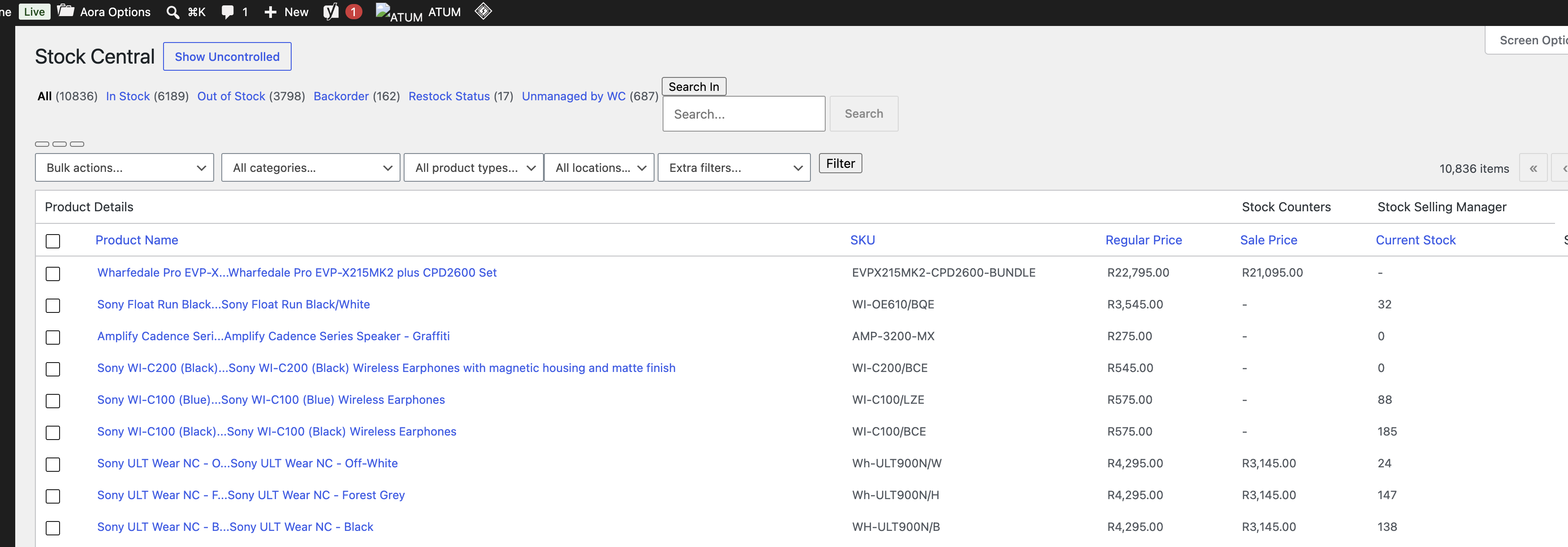1568x547 pixels.
Task: Sort by Current Stock column
Action: coord(1416,240)
